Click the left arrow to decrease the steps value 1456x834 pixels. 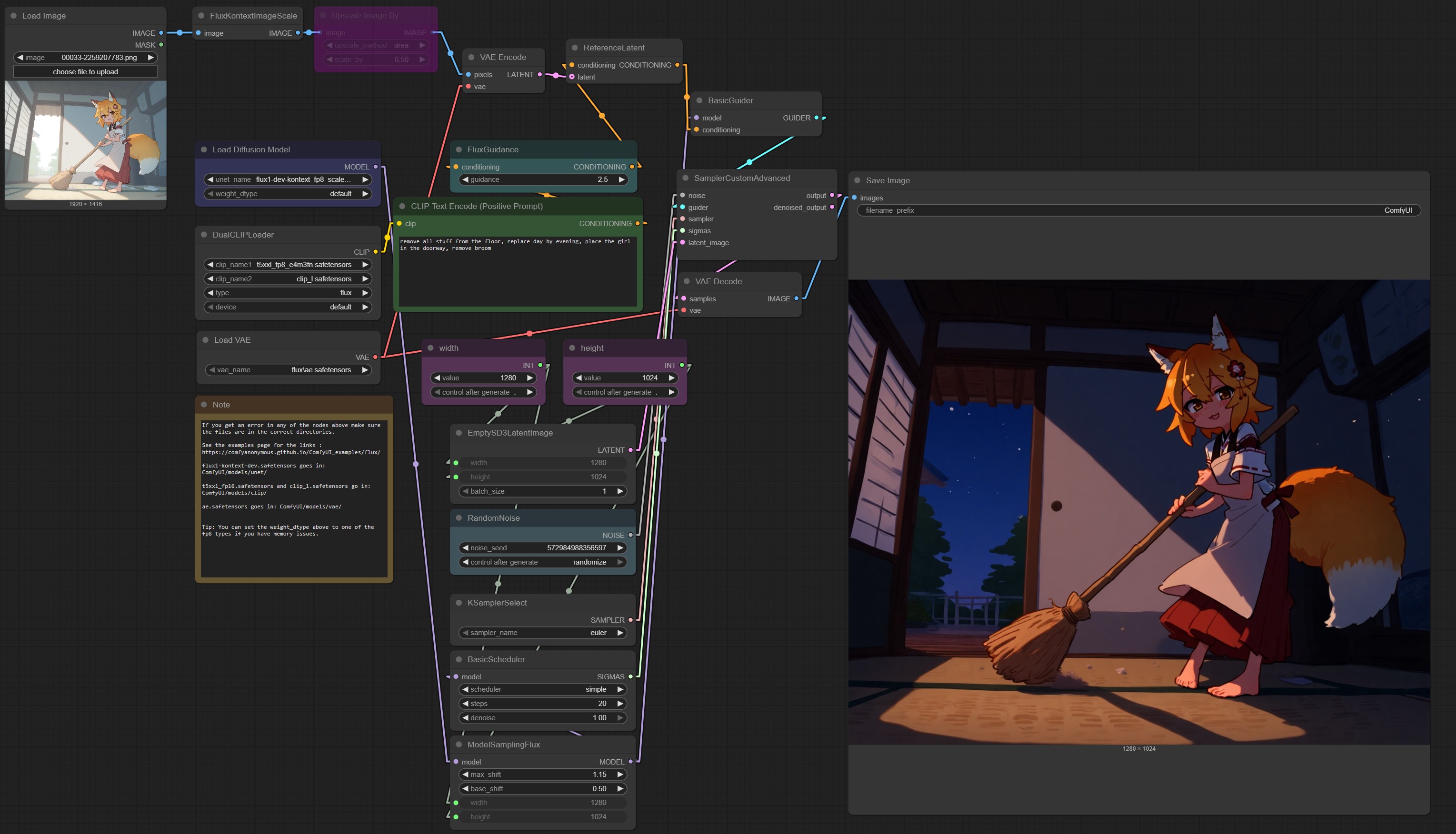click(x=465, y=704)
